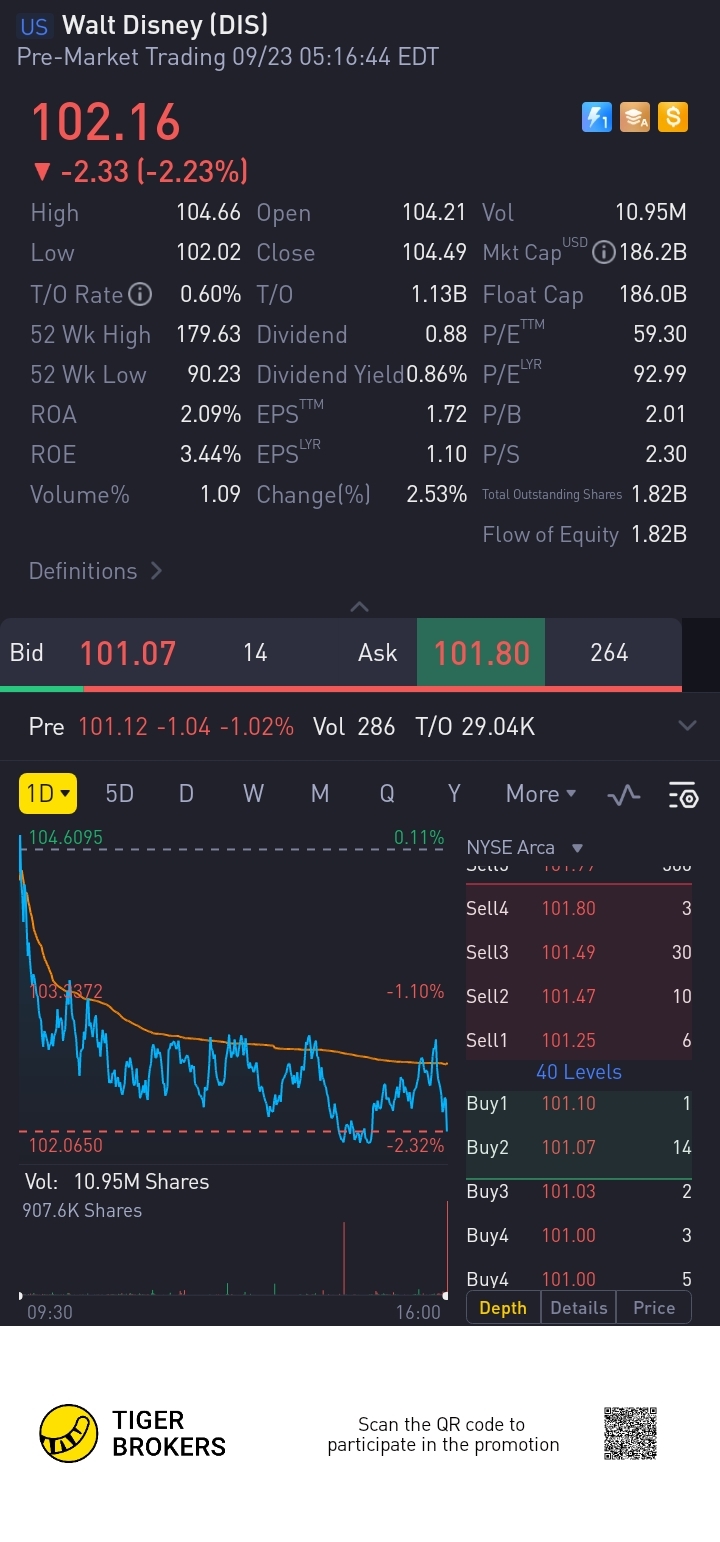Tap the Sell2 101.47 order row
The image size is (720, 1542).
(x=579, y=996)
